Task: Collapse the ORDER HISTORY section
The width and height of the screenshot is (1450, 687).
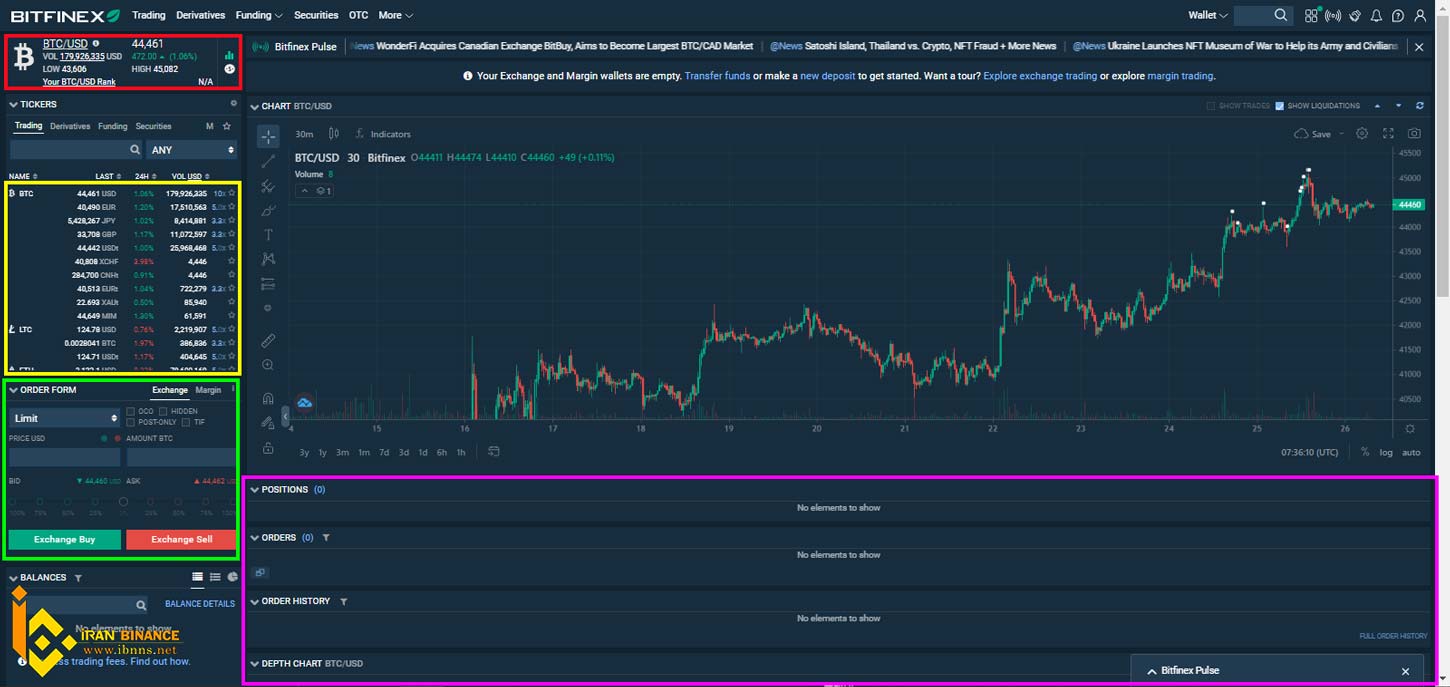Action: pyautogui.click(x=255, y=602)
